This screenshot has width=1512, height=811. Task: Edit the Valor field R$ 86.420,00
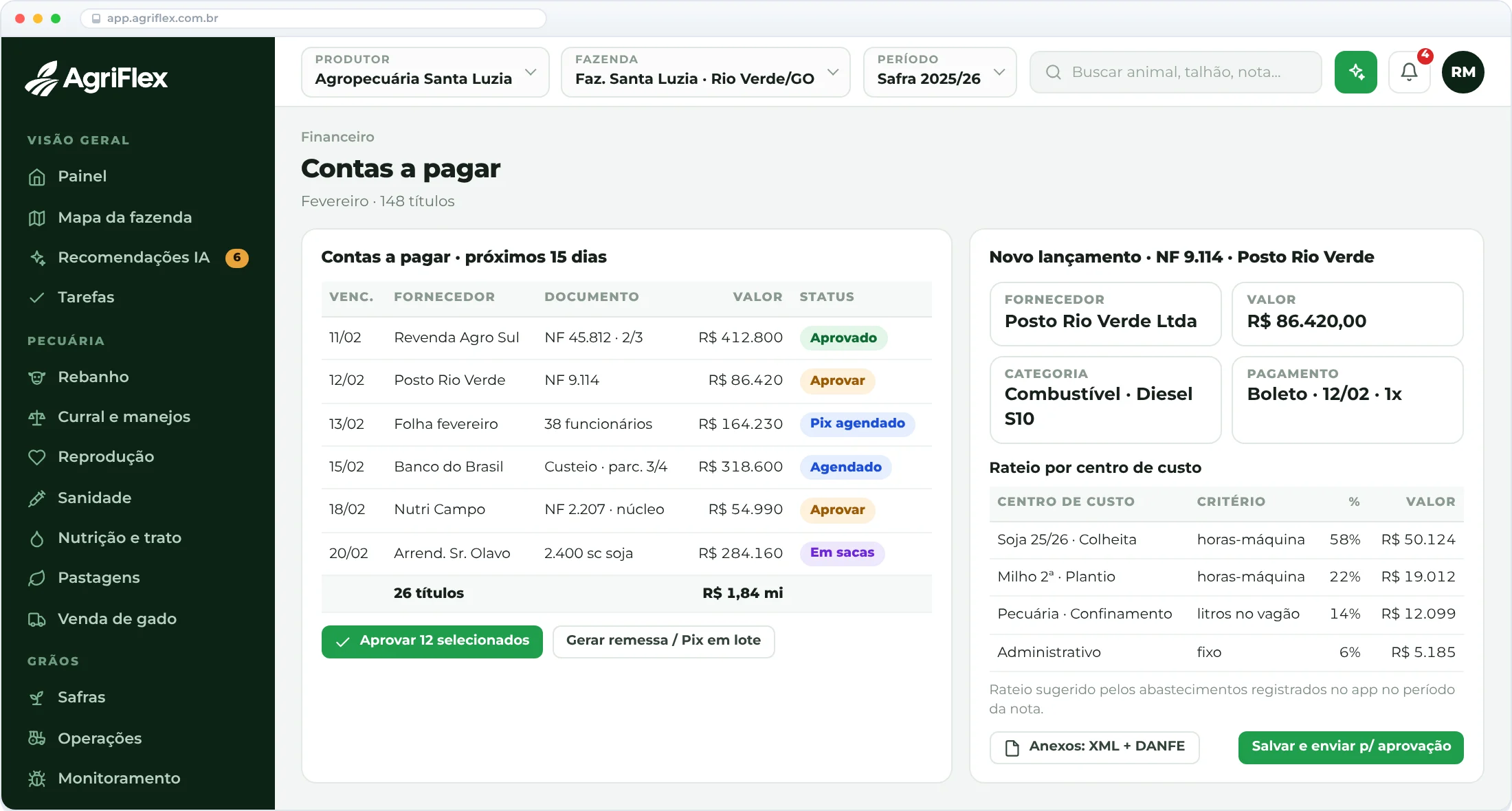pyautogui.click(x=1347, y=314)
